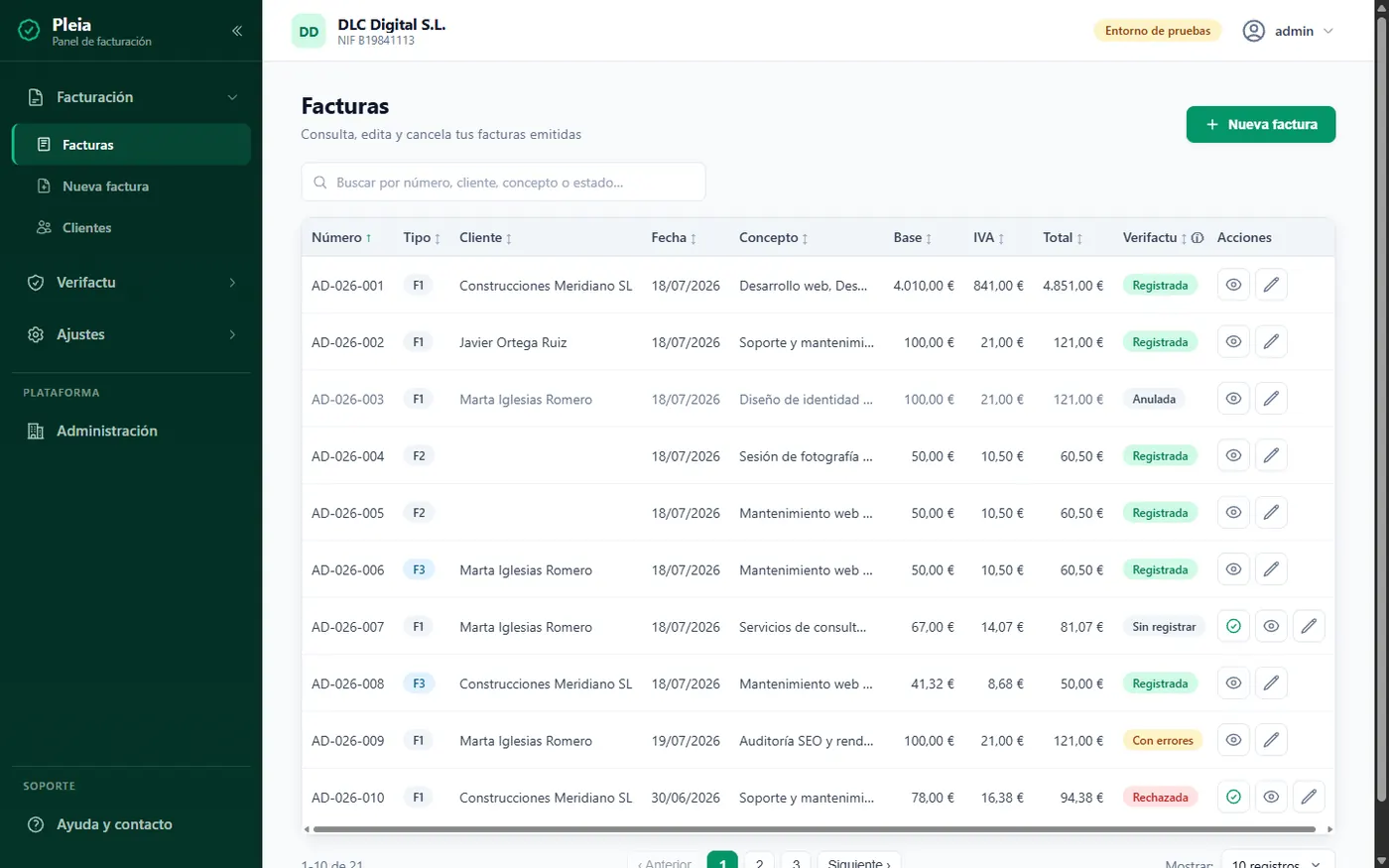This screenshot has height=868, width=1389.
Task: Open Clientes in the sidebar
Action: pyautogui.click(x=131, y=228)
